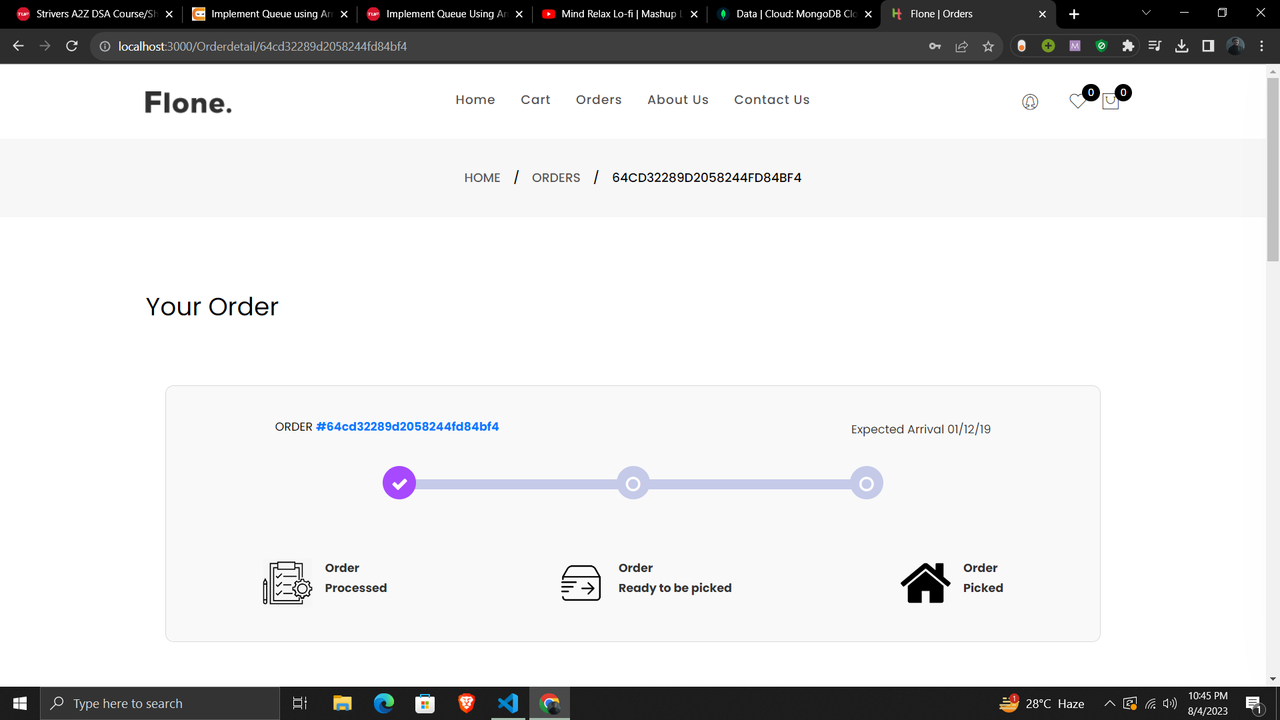The height and width of the screenshot is (720, 1280).
Task: Click the Order Picked label
Action: pyautogui.click(x=983, y=578)
